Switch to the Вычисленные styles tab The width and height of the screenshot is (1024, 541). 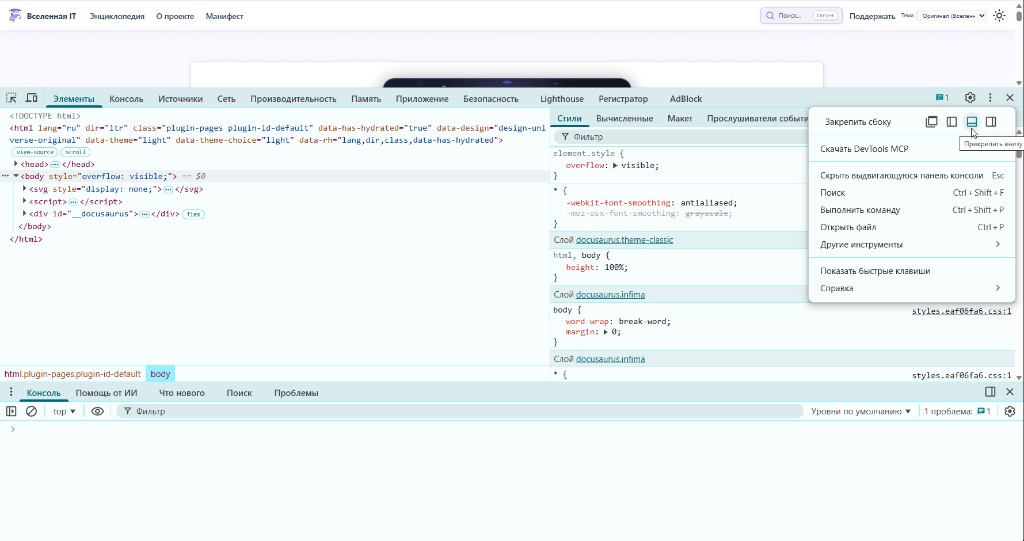coord(624,118)
